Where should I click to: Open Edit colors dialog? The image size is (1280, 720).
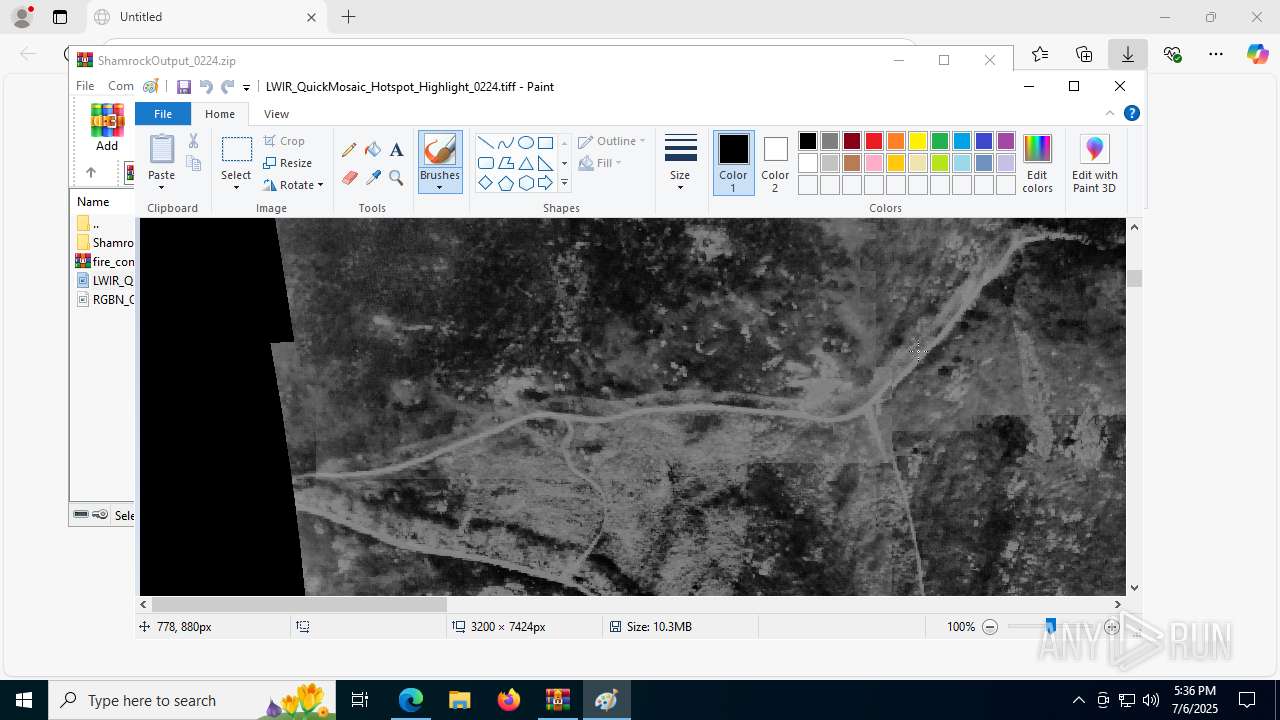point(1037,163)
